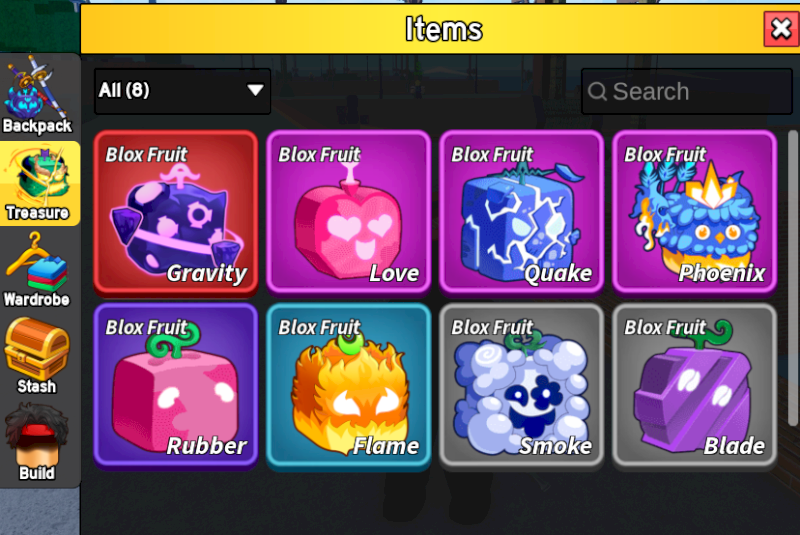Go to the Wardrobe tab
The height and width of the screenshot is (535, 800).
[37, 270]
